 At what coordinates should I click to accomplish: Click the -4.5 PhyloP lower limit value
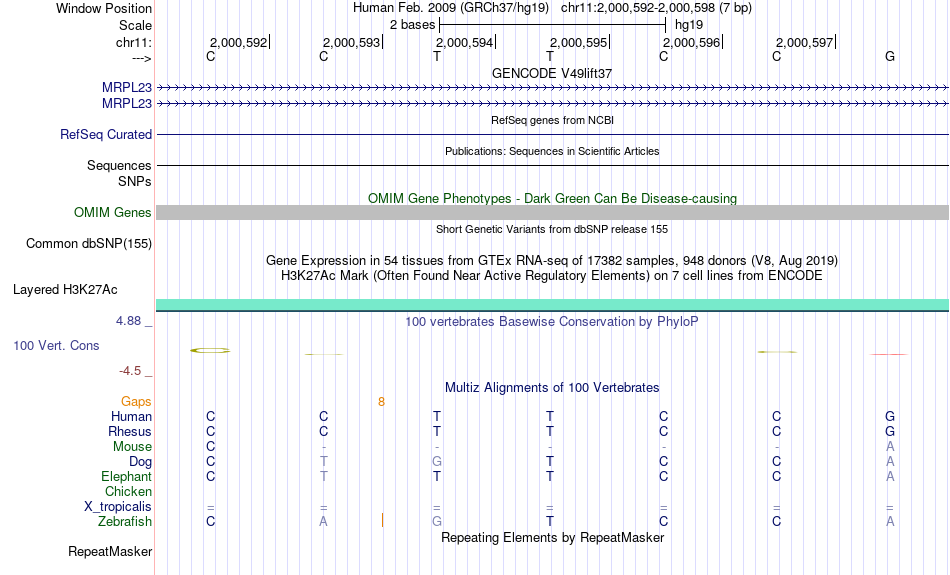coord(130,371)
